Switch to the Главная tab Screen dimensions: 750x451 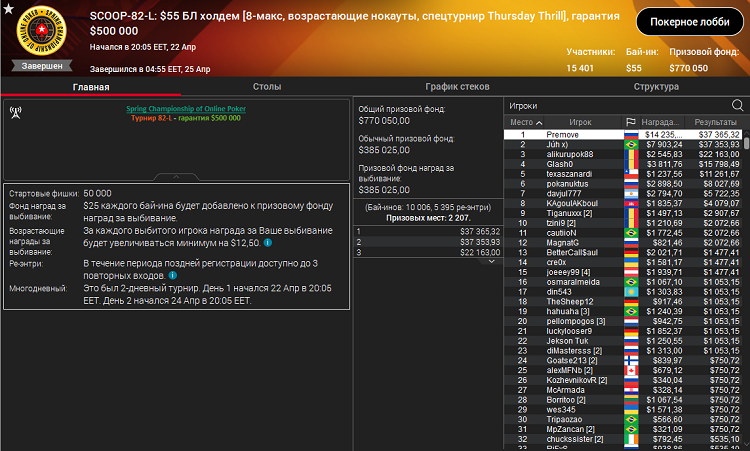91,87
